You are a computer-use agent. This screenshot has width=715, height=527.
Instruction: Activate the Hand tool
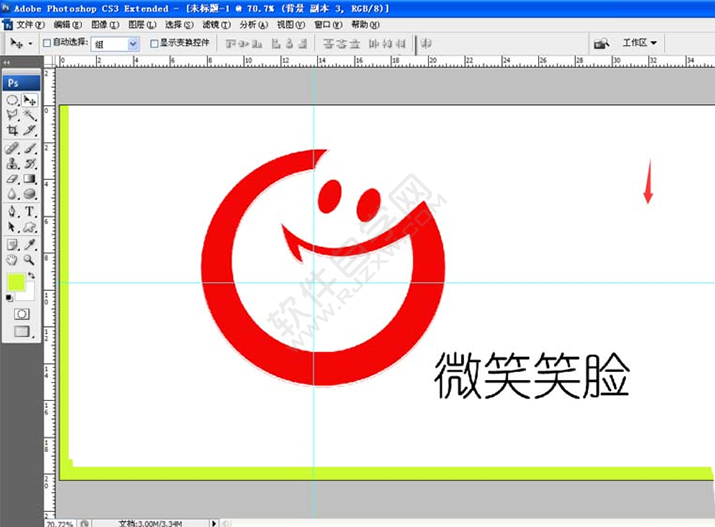click(x=12, y=258)
